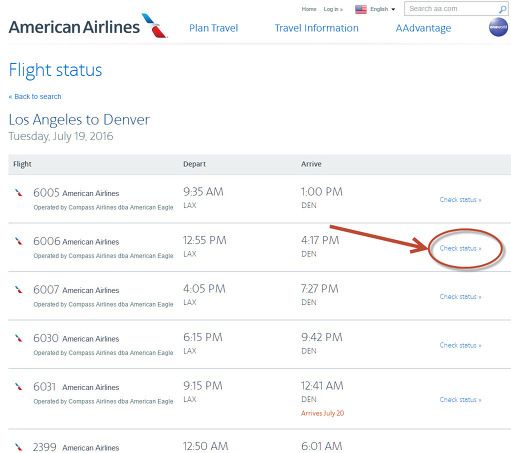Check status of flight 6006
511x453 pixels.
[x=460, y=248]
